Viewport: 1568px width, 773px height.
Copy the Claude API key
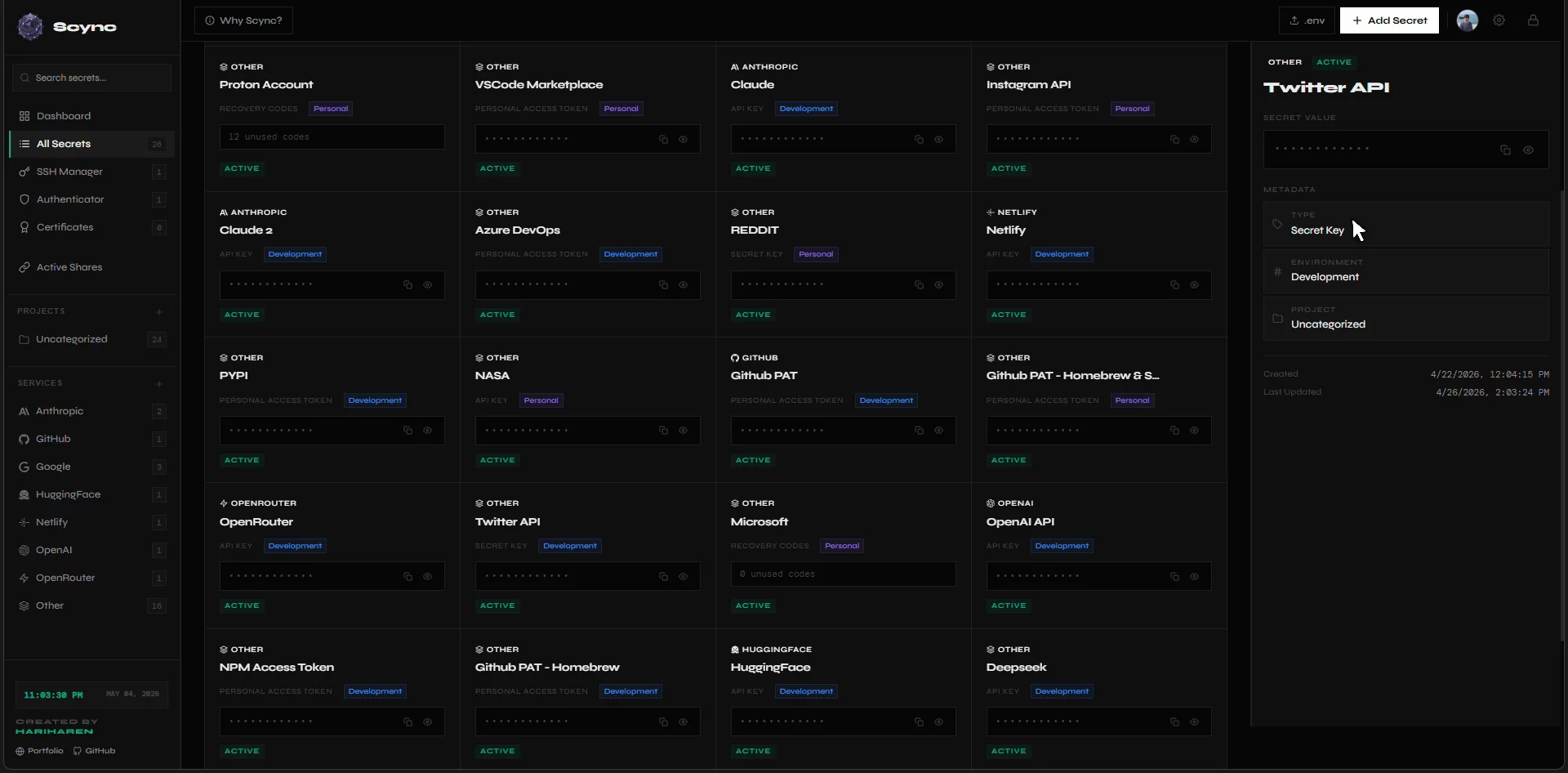(x=919, y=140)
